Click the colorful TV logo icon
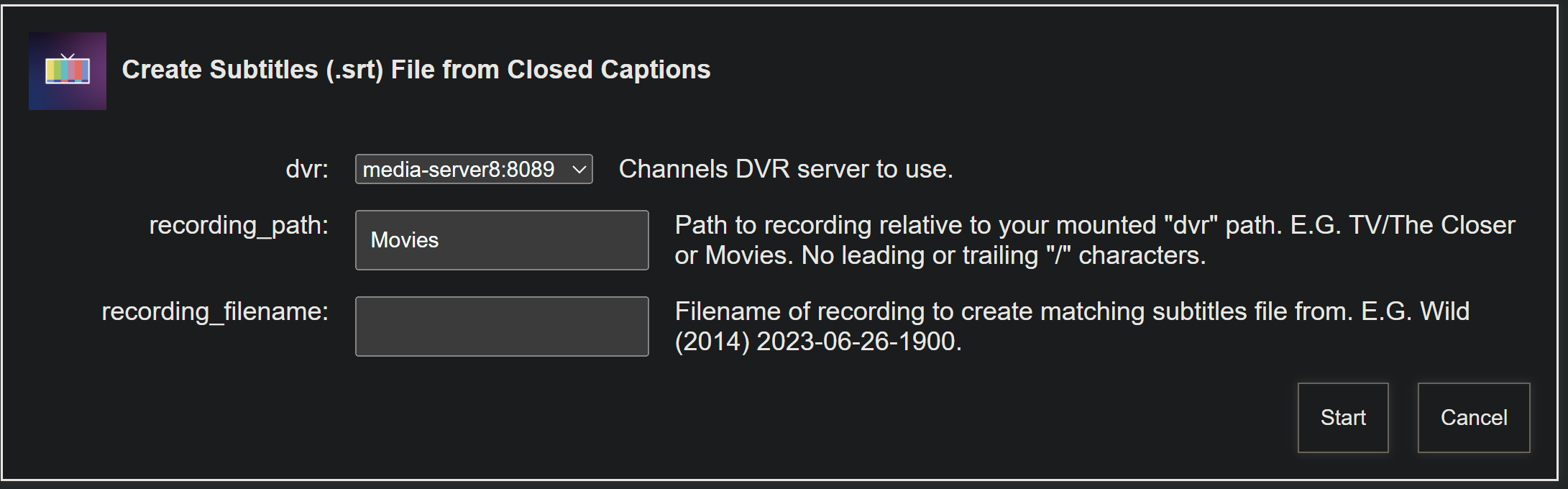 click(68, 70)
